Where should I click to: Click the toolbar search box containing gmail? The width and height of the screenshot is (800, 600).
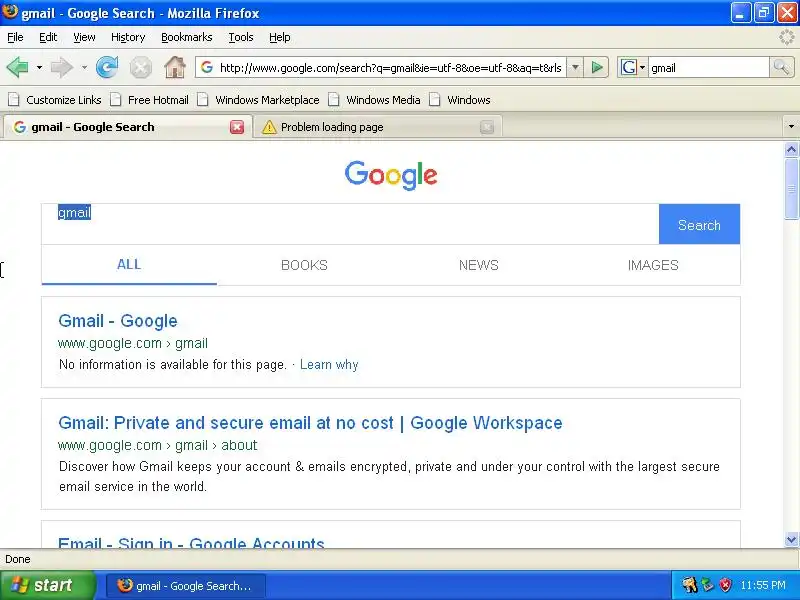tap(708, 67)
